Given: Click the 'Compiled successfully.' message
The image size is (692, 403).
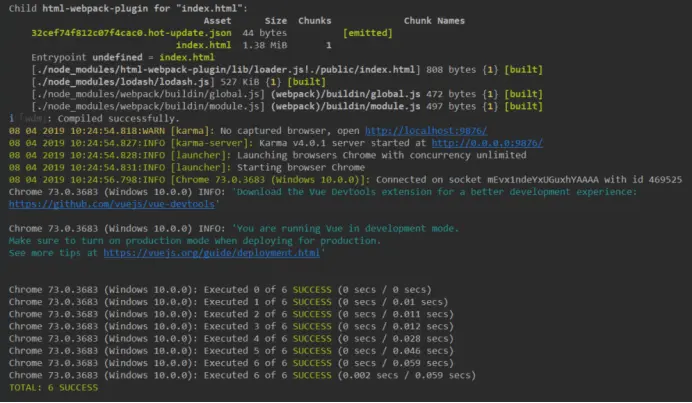Looking at the screenshot, I should pyautogui.click(x=118, y=118).
